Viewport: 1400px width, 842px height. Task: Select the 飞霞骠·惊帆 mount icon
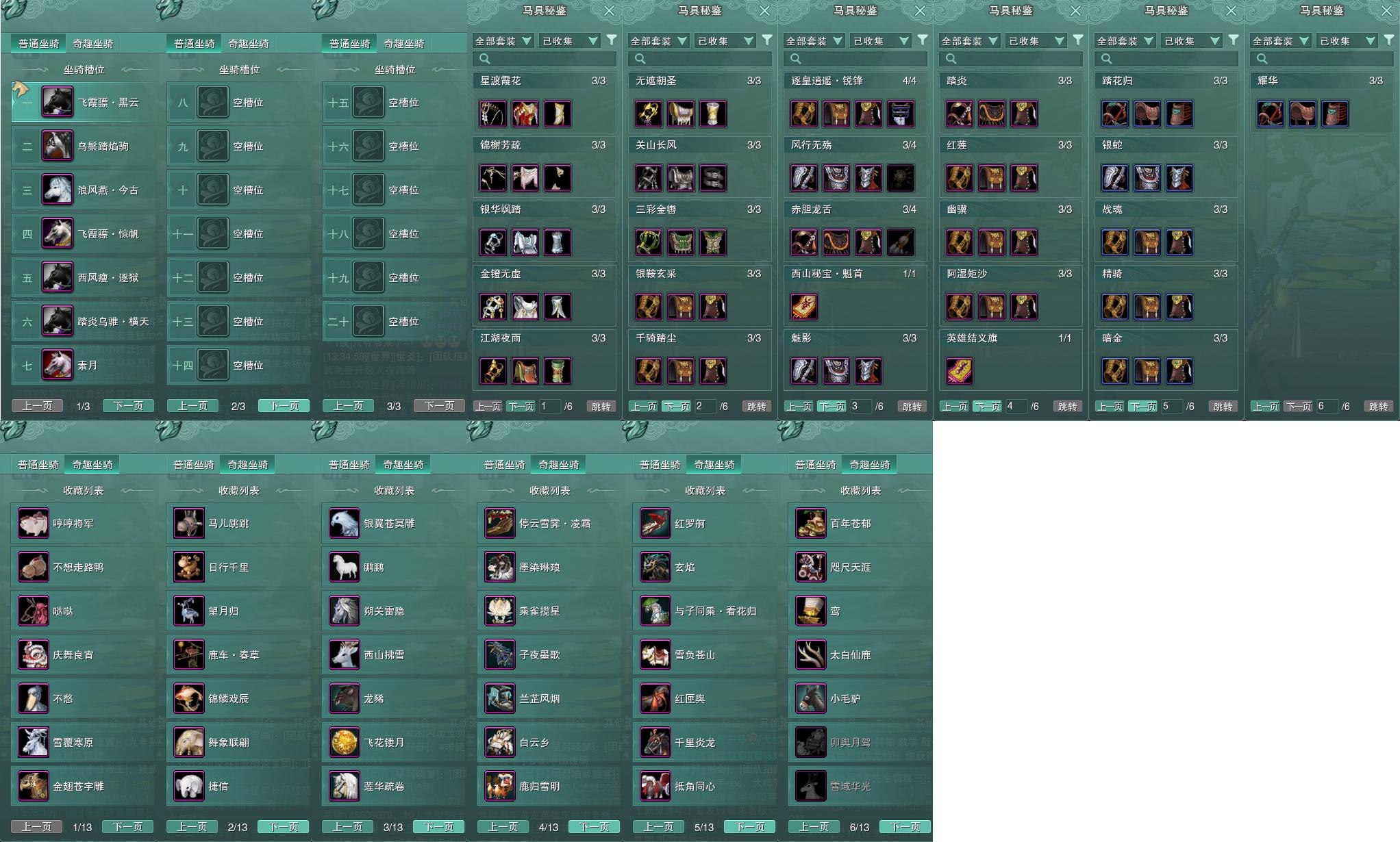coord(58,233)
